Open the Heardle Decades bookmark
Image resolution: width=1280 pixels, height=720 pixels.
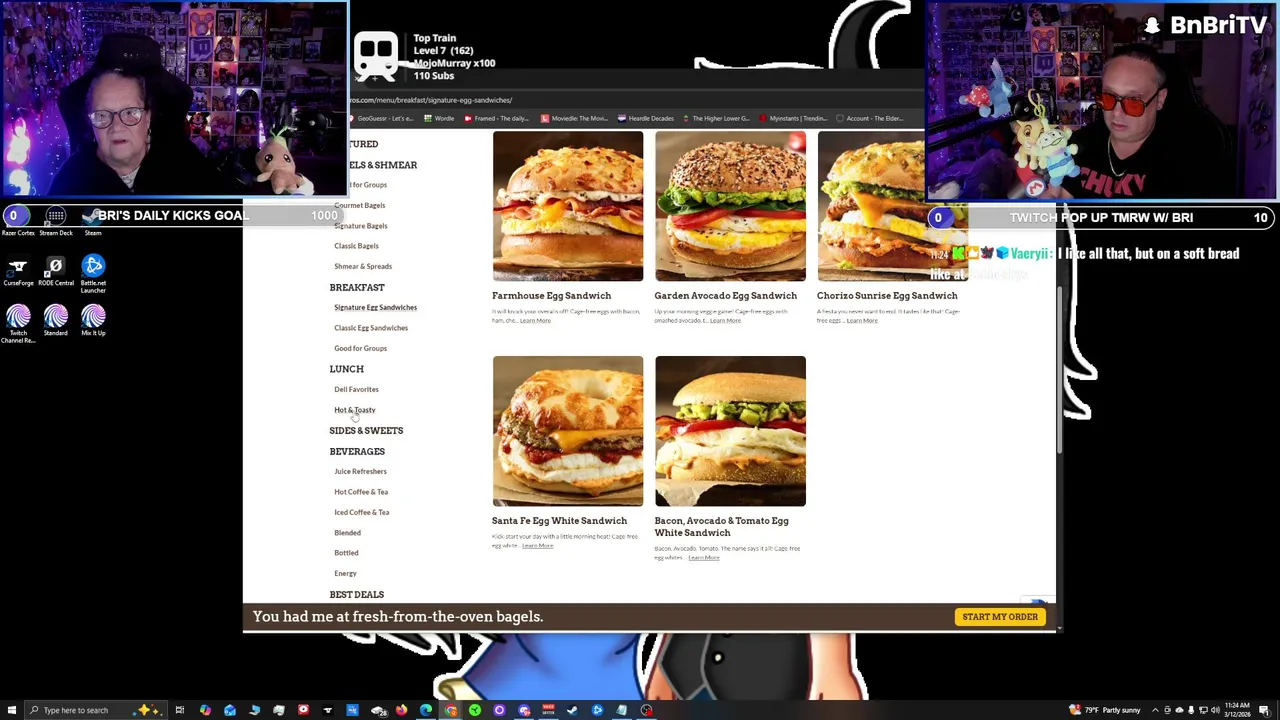pos(646,118)
